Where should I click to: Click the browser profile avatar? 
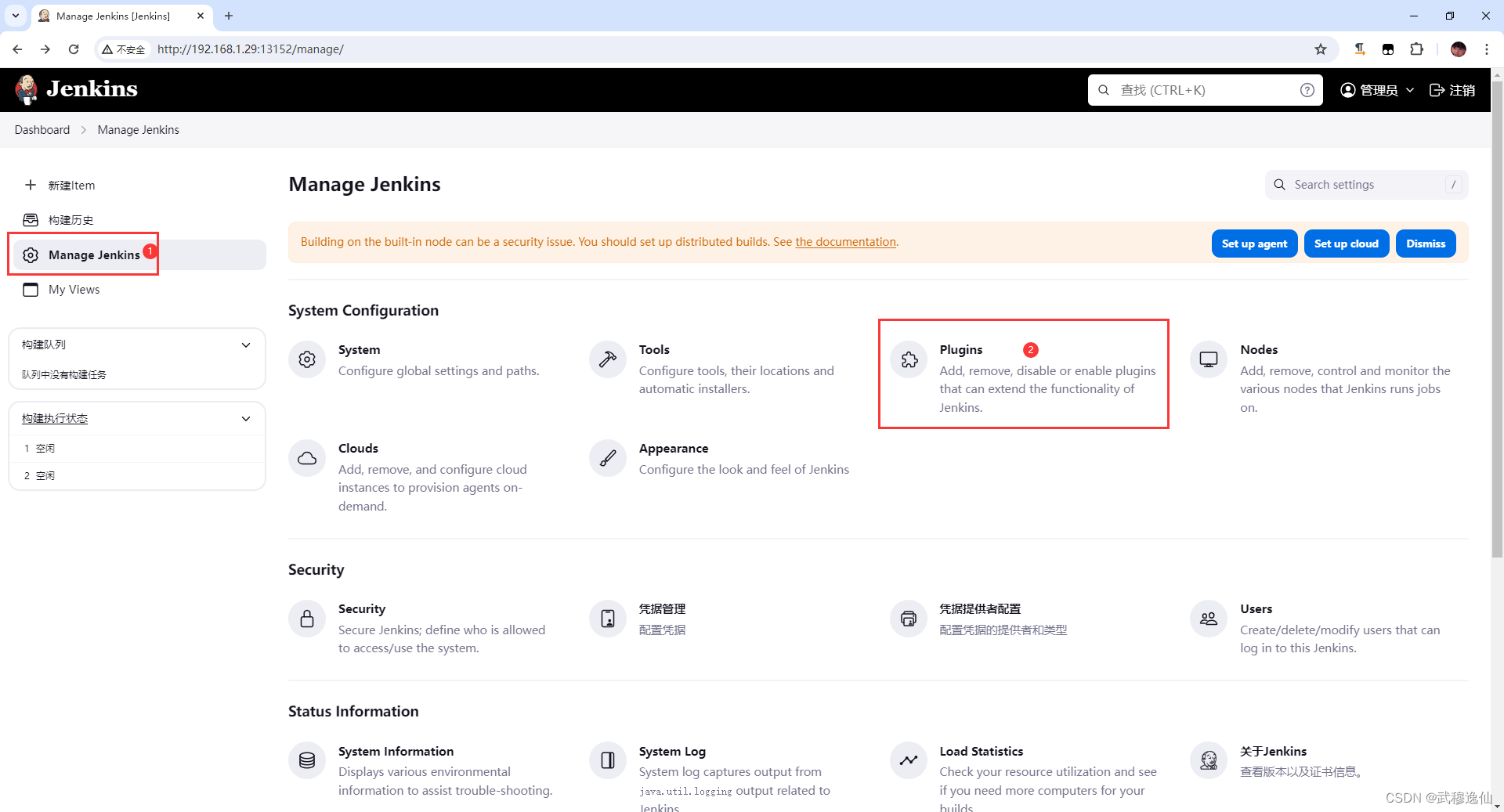[1458, 49]
